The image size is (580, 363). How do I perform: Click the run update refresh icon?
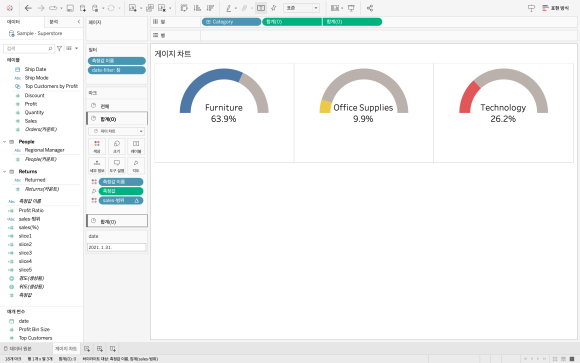tap(111, 8)
